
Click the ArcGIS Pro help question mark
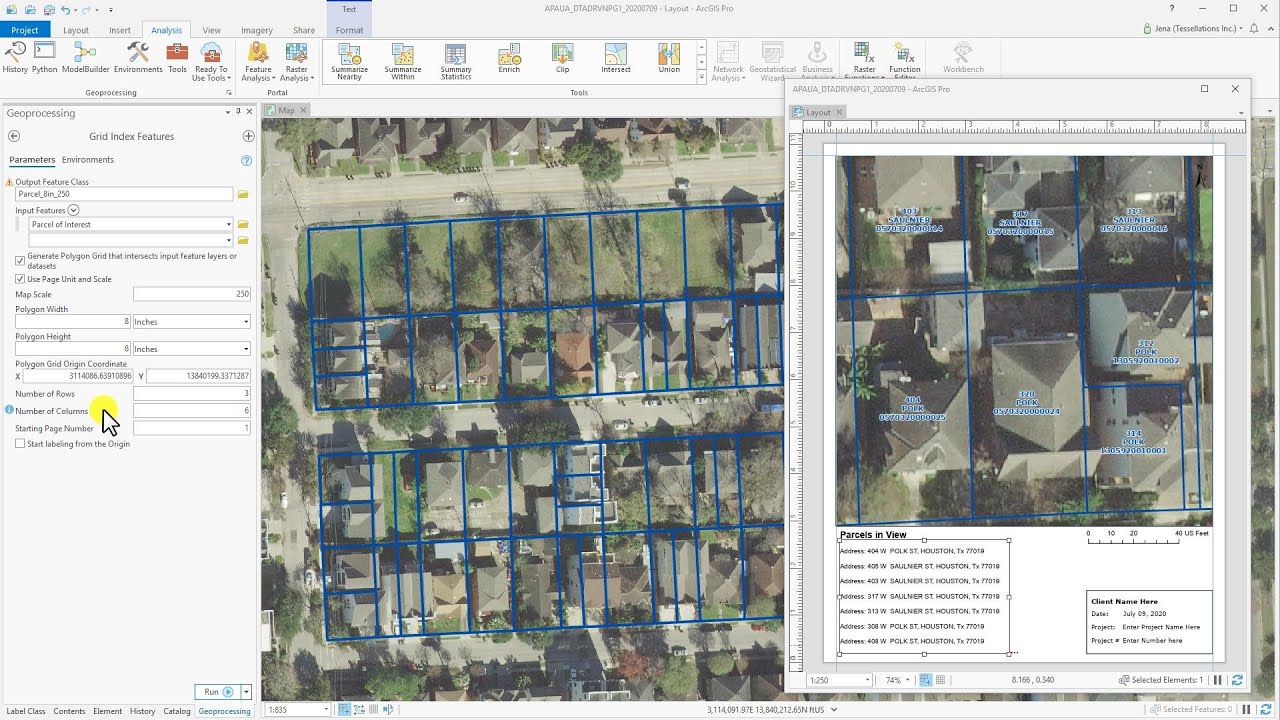click(x=1172, y=9)
